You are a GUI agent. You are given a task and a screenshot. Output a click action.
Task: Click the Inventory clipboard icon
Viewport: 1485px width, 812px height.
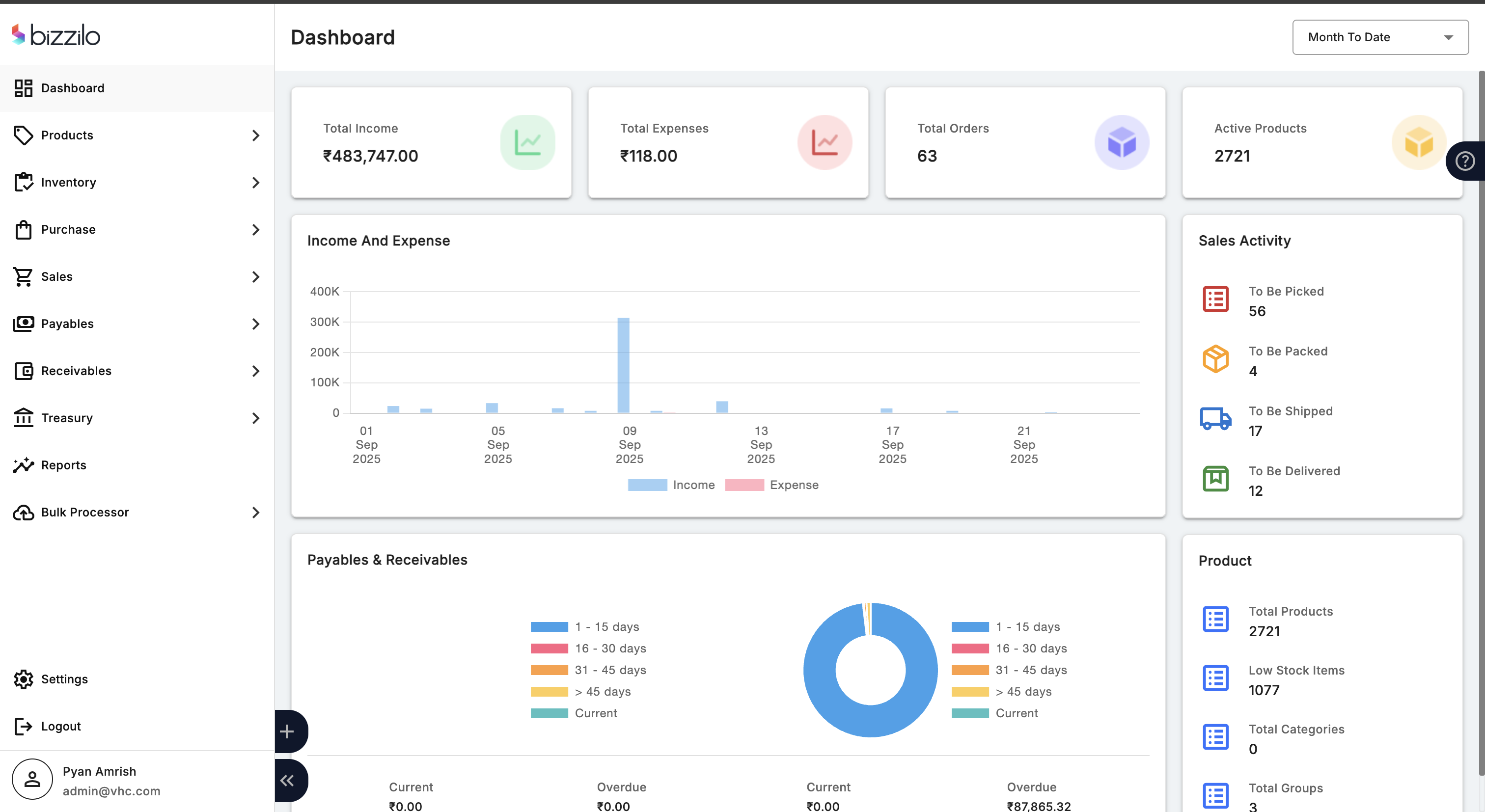(x=23, y=182)
